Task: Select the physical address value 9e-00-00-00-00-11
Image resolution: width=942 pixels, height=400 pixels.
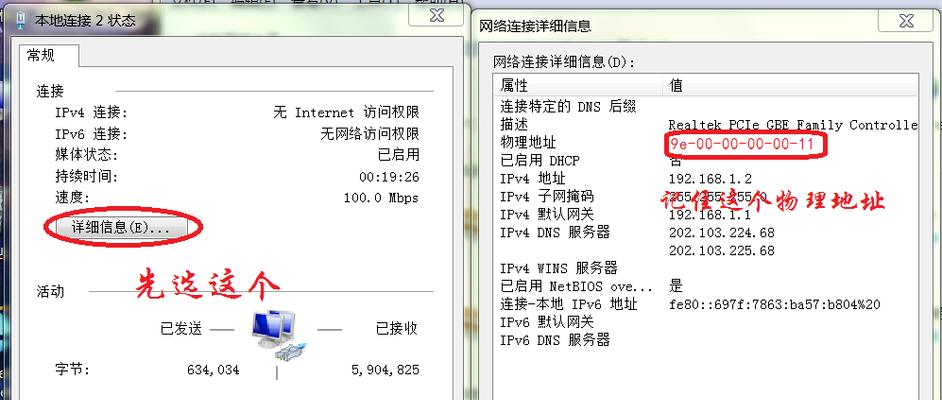Action: pos(741,144)
